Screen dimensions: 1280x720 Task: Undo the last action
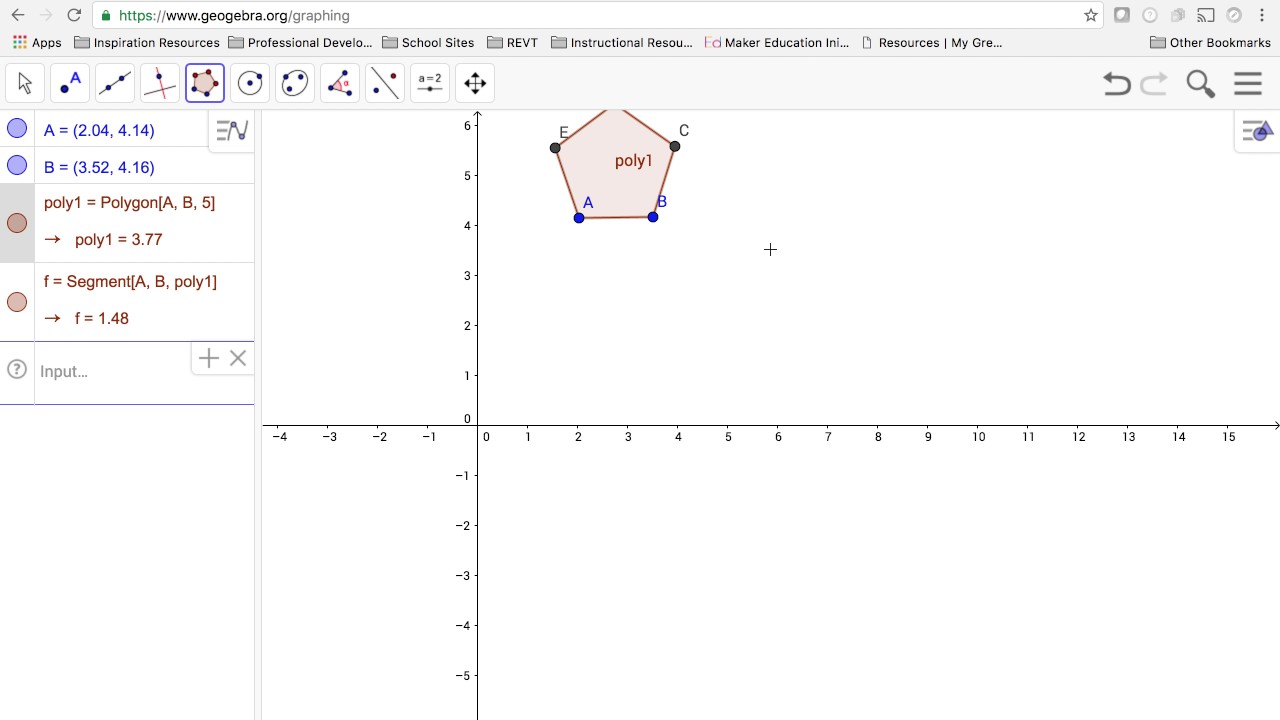[x=1117, y=84]
